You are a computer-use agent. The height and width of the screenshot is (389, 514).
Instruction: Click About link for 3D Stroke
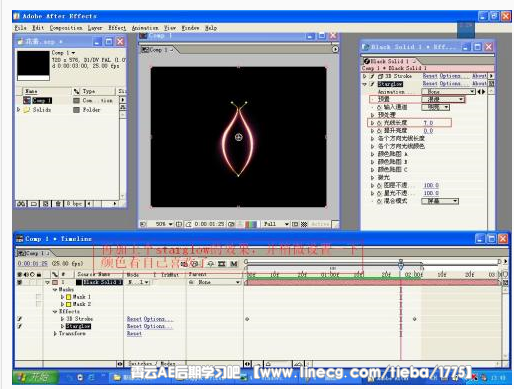coord(479,76)
